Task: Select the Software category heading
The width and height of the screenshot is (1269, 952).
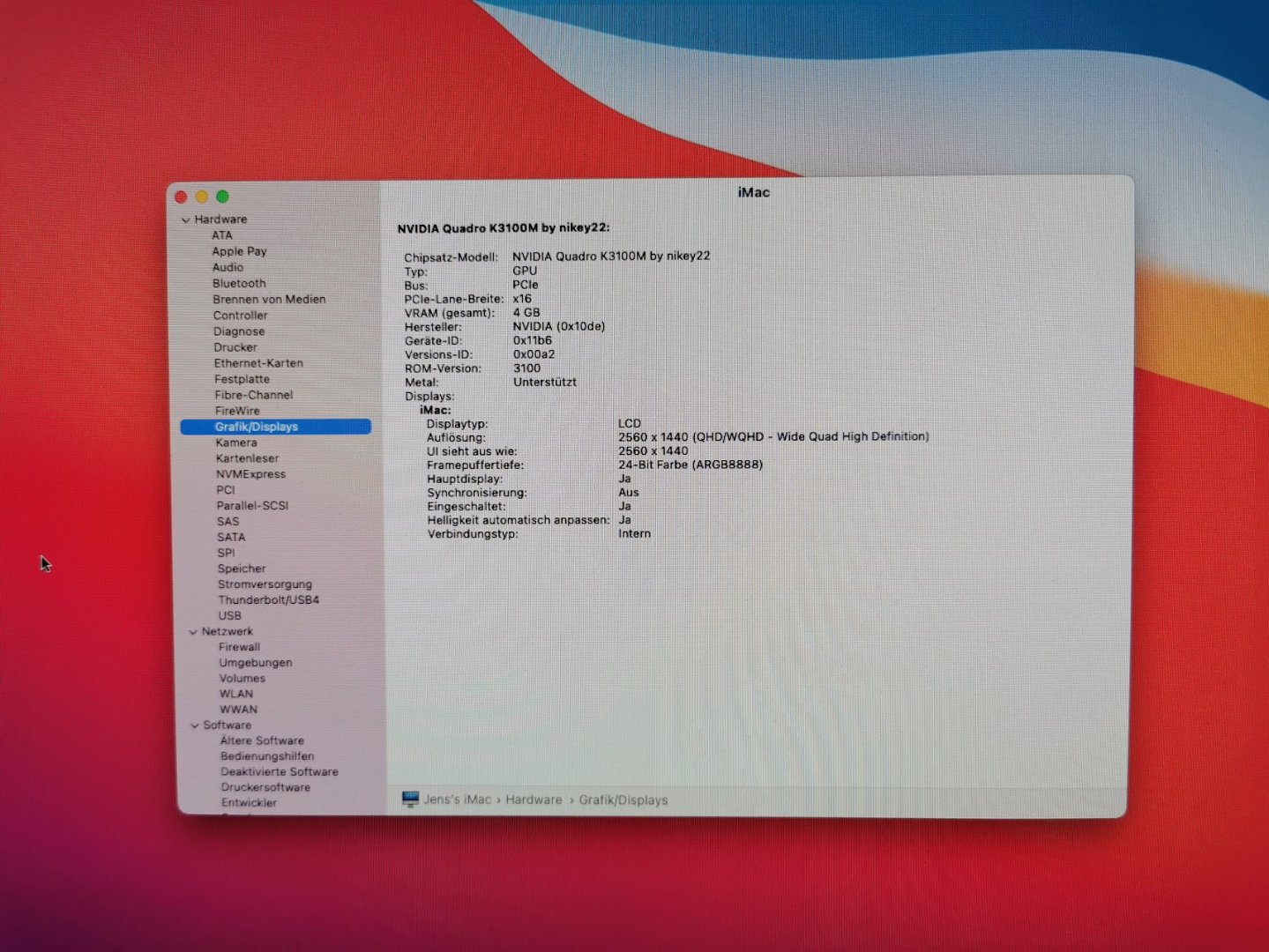Action: (x=228, y=725)
